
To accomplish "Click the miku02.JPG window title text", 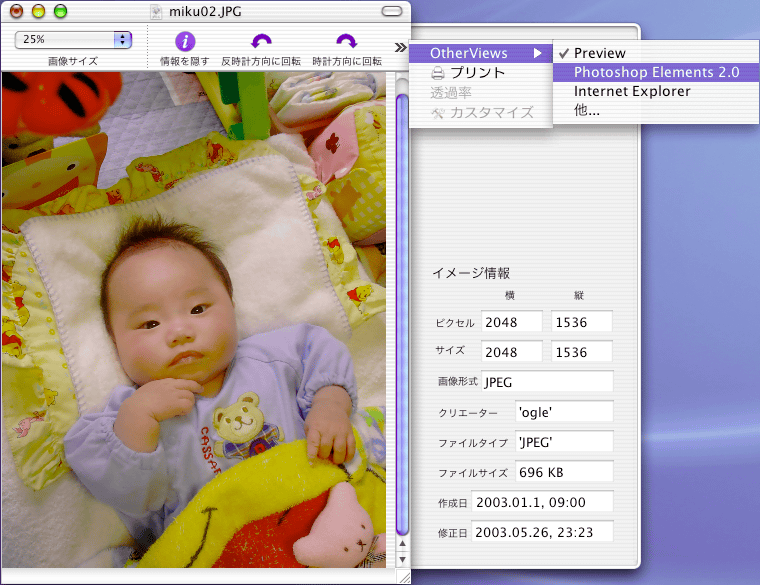I will tap(205, 12).
